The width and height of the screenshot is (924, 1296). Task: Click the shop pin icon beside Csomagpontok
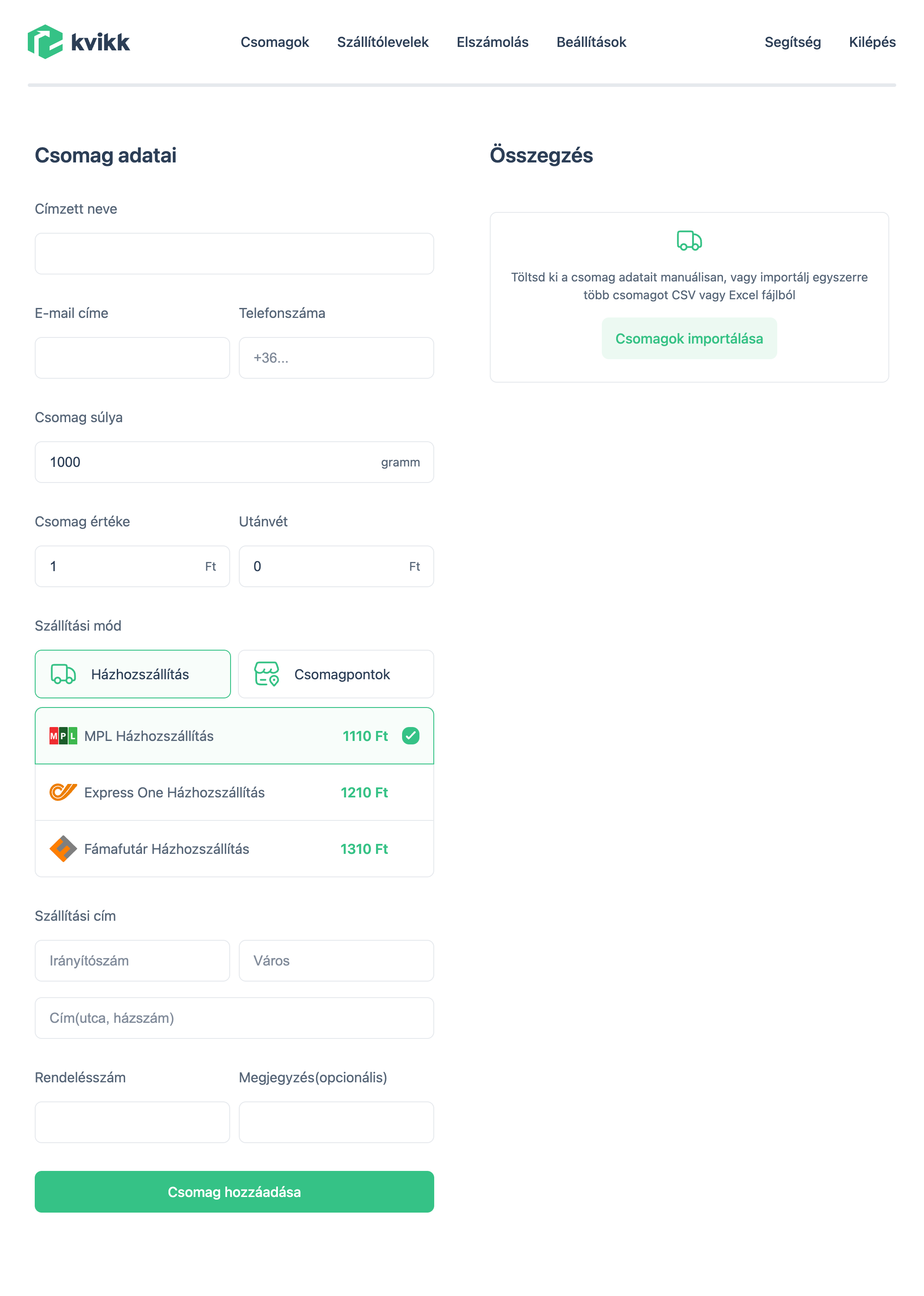(x=266, y=674)
